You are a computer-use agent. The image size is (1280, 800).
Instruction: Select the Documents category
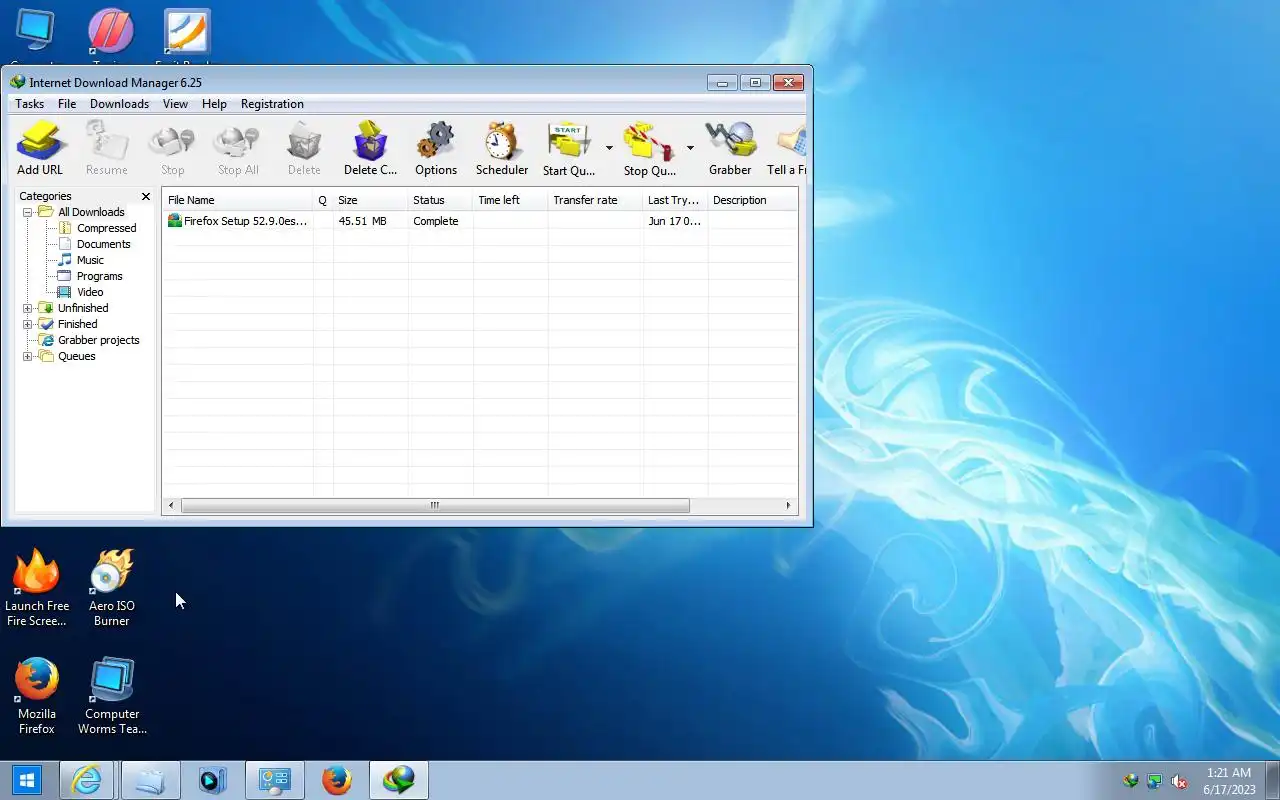pos(103,244)
